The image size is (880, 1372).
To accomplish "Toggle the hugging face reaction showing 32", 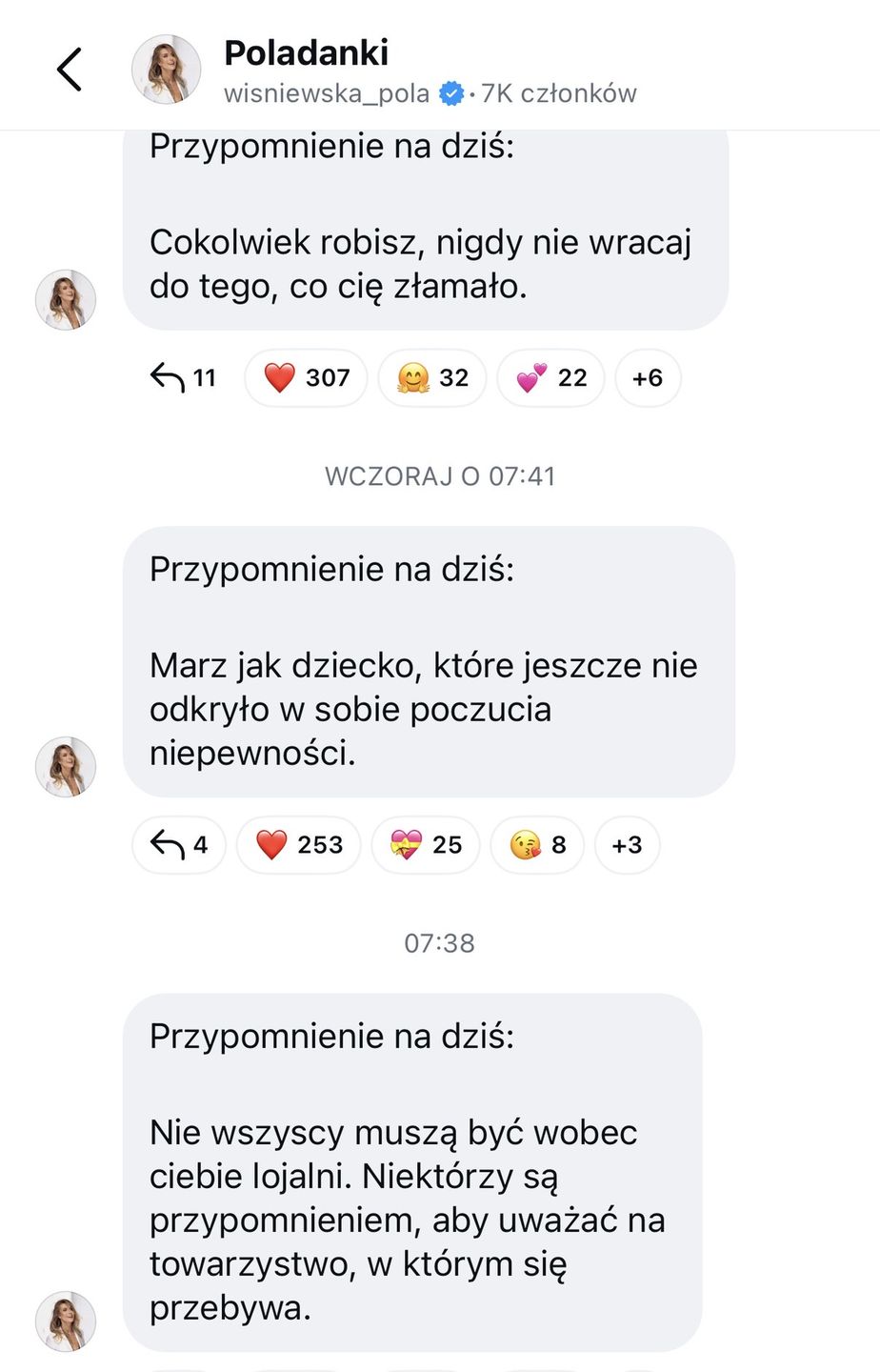I will (x=432, y=377).
